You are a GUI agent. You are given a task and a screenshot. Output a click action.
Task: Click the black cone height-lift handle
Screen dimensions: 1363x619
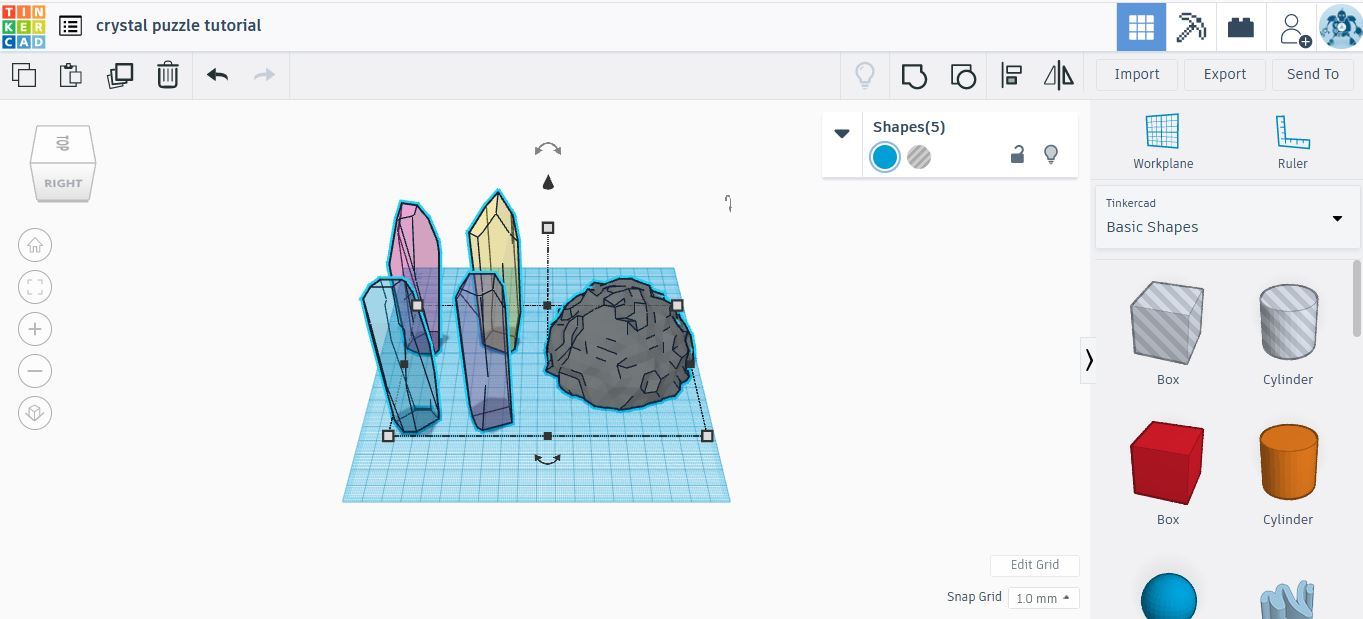pos(548,182)
